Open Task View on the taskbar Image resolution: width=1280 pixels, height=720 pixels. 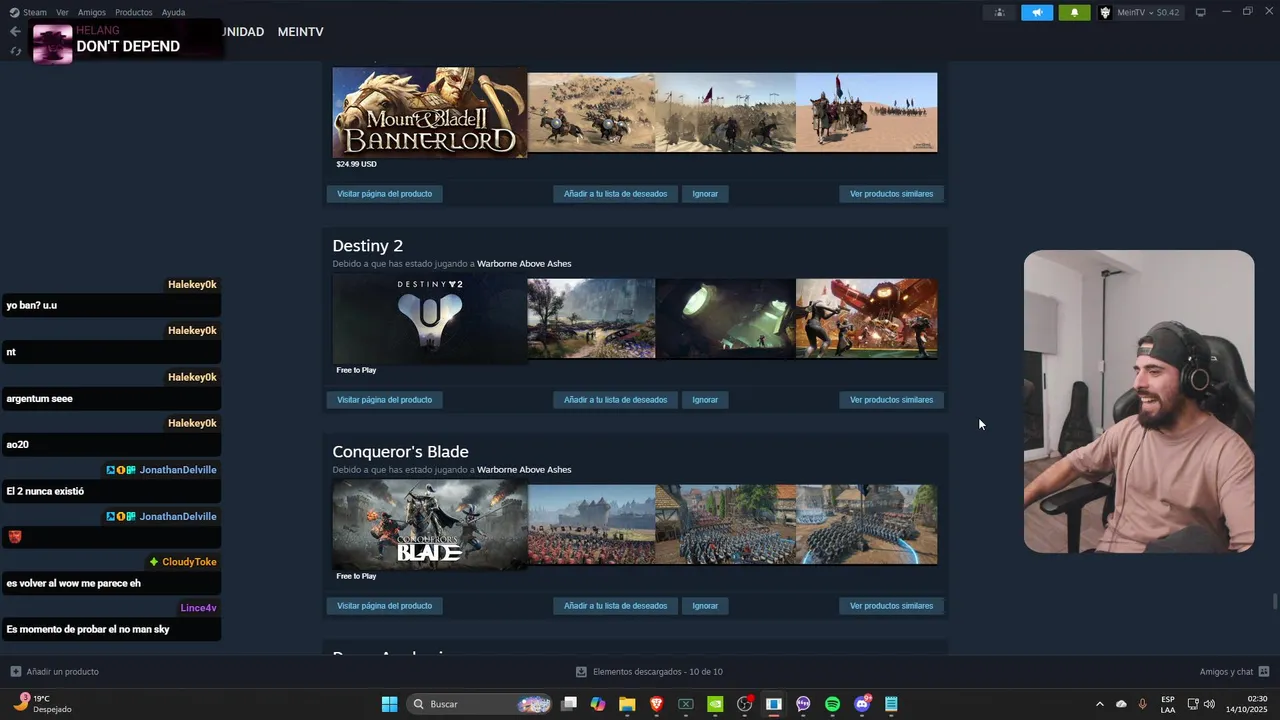(x=569, y=704)
